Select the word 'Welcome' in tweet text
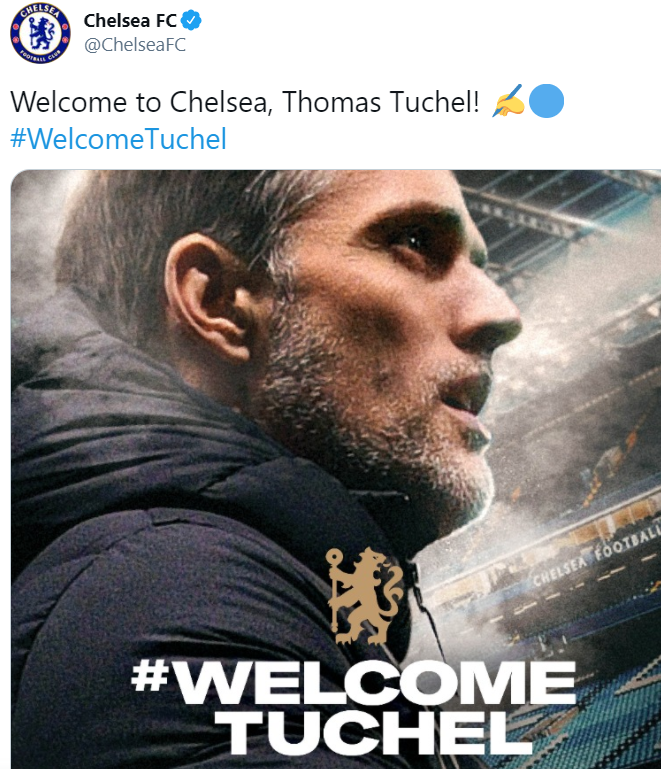This screenshot has height=769, width=661. tap(69, 102)
